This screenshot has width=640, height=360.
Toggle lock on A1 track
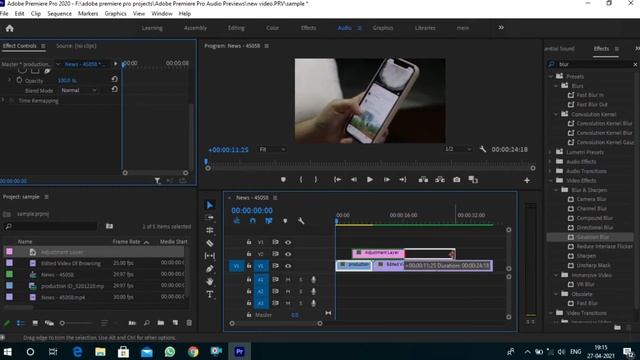pos(249,280)
